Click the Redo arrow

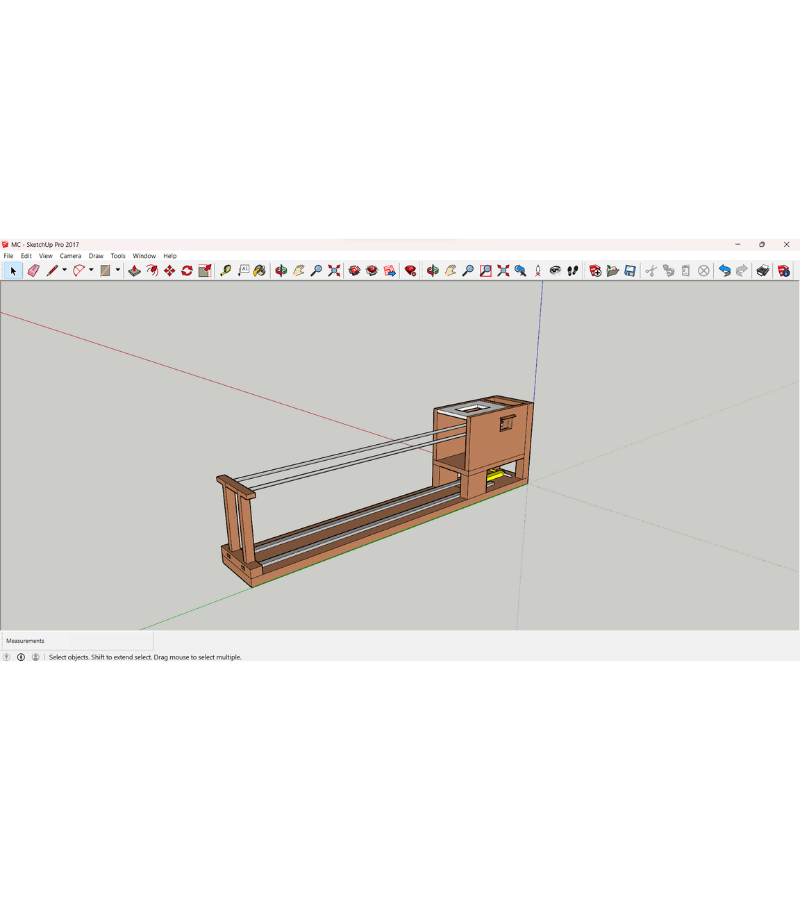pyautogui.click(x=742, y=271)
